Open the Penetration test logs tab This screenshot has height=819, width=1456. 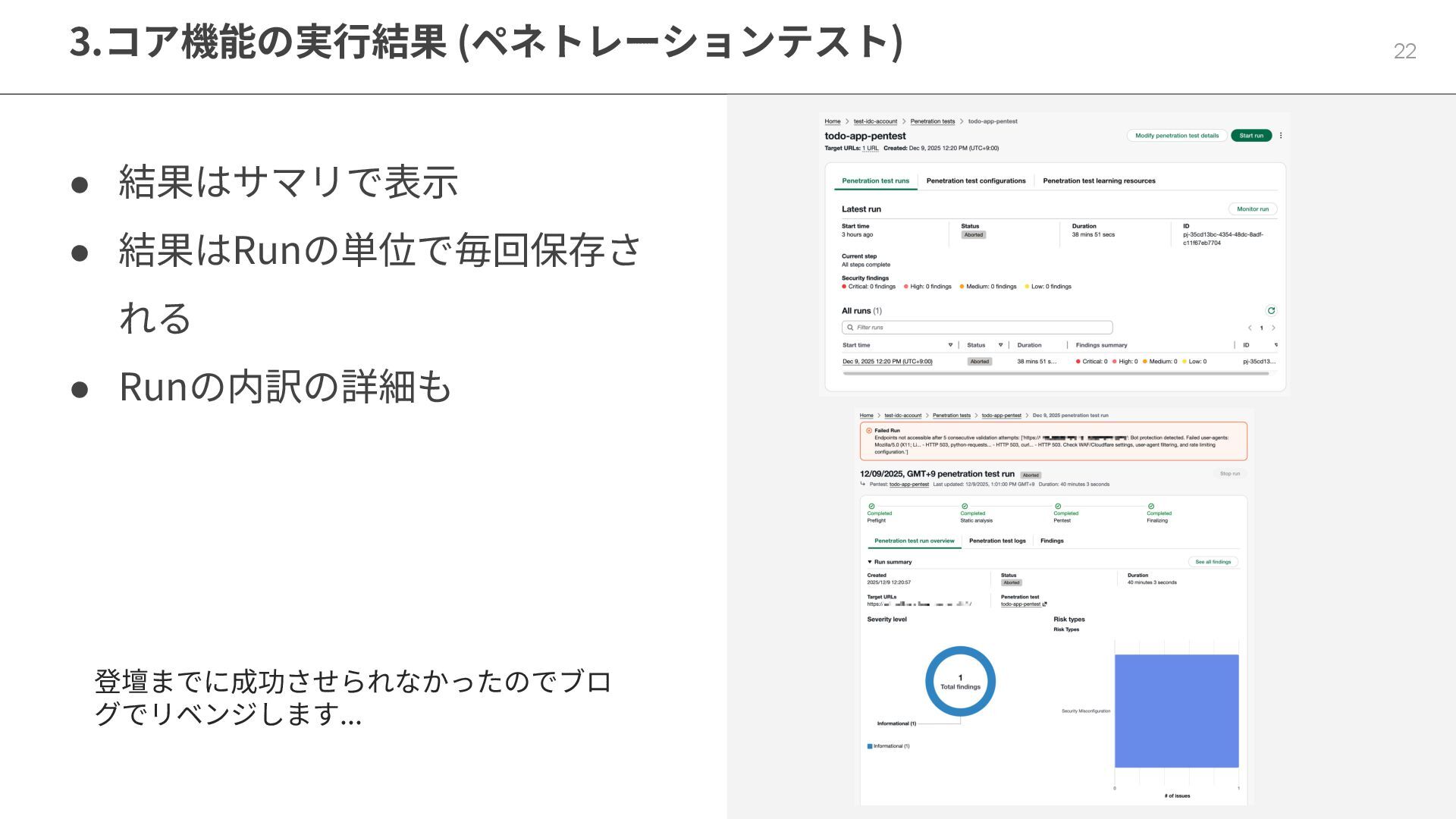[996, 541]
